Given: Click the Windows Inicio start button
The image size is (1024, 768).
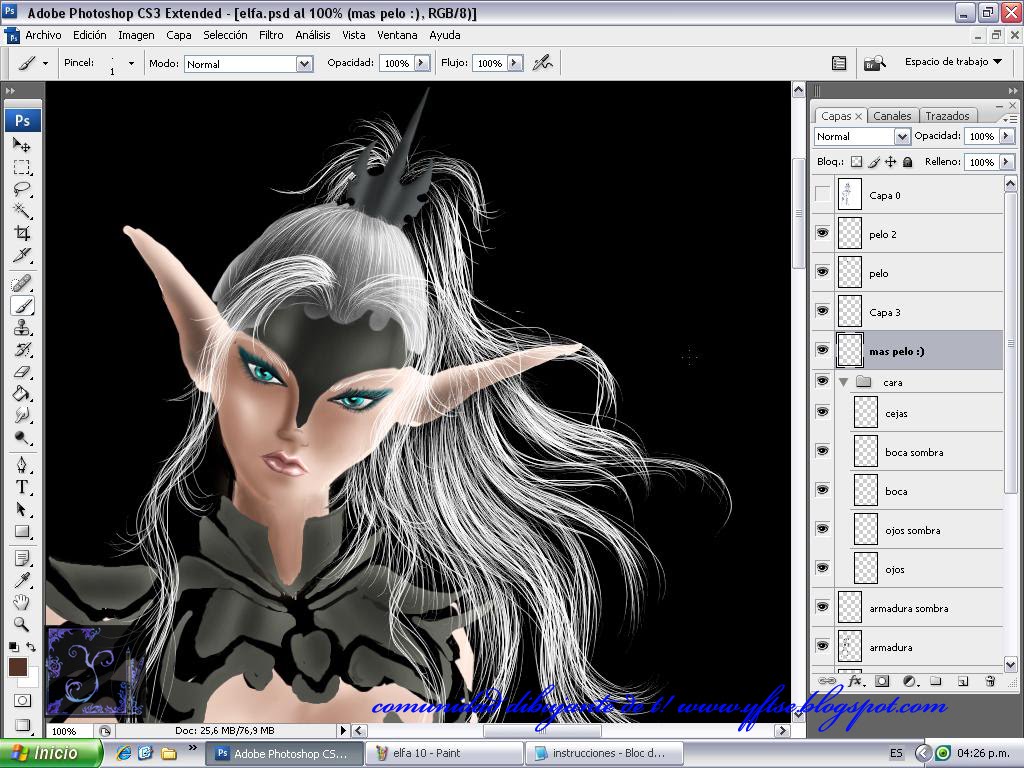Looking at the screenshot, I should [x=52, y=753].
